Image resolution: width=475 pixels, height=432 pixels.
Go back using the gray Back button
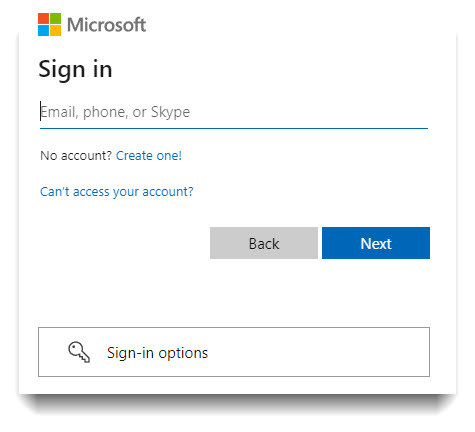click(x=264, y=243)
